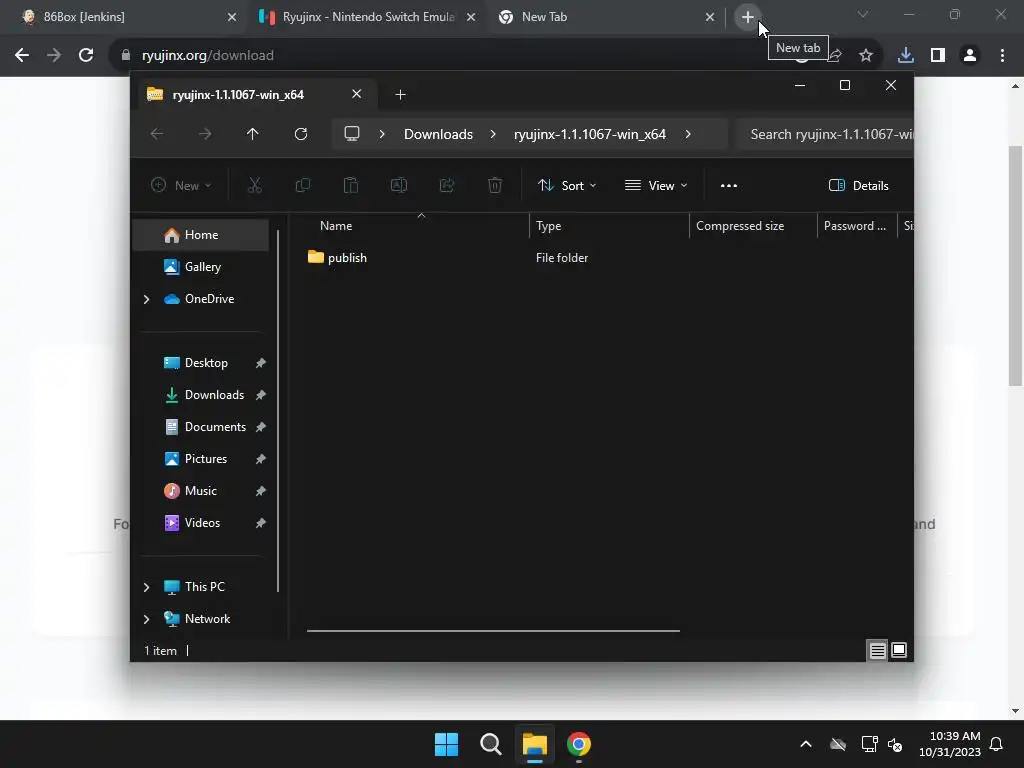Image resolution: width=1024 pixels, height=768 pixels.
Task: Click the Copy icon in Explorer toolbar
Action: pyautogui.click(x=302, y=185)
